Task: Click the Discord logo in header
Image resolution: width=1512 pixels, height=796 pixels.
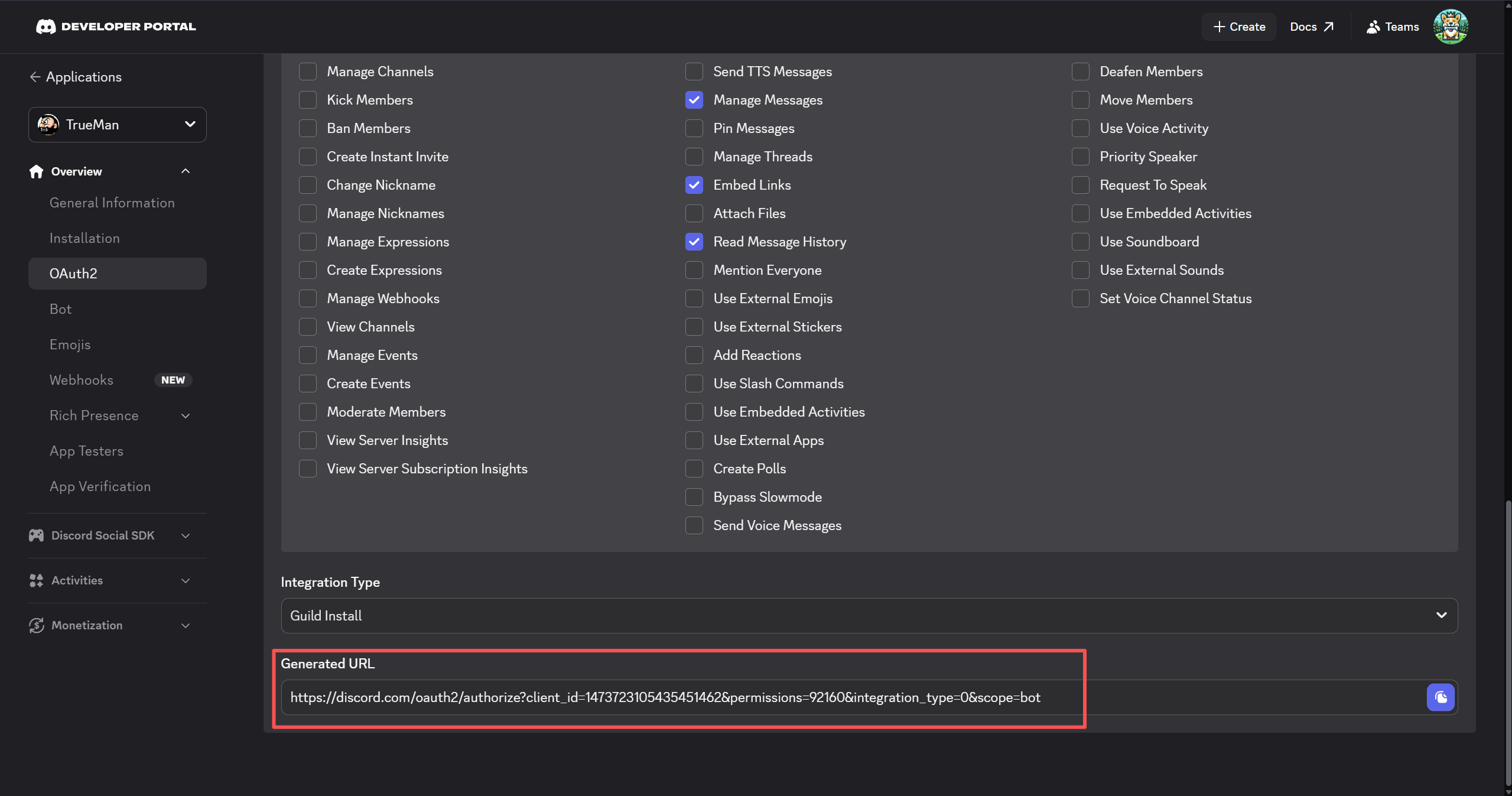Action: [45, 27]
